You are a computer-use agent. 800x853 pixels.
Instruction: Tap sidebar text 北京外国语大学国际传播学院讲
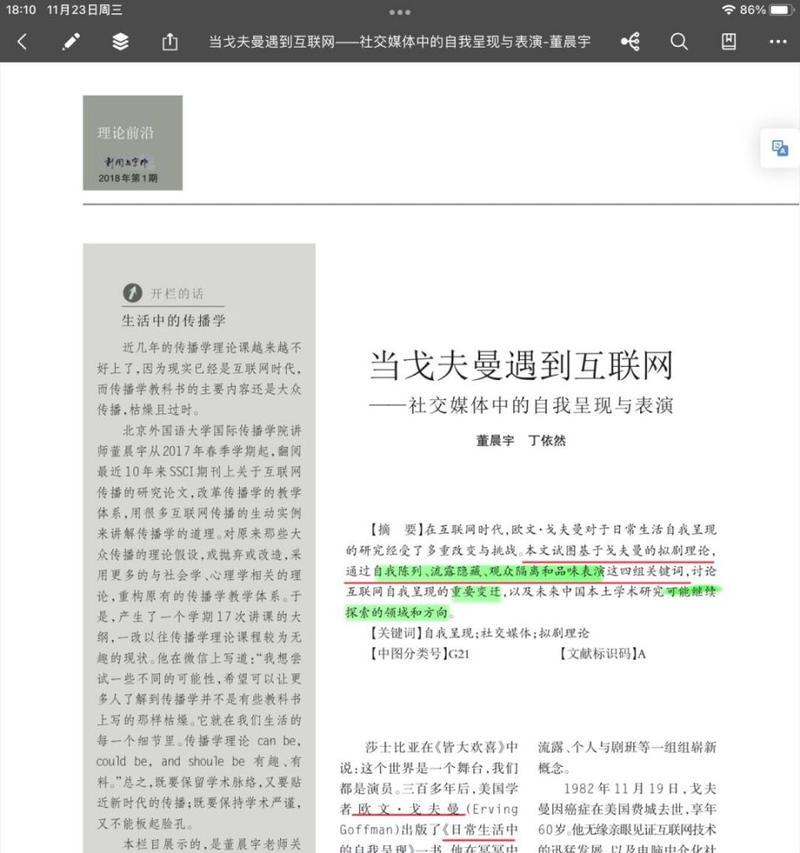tap(212, 430)
